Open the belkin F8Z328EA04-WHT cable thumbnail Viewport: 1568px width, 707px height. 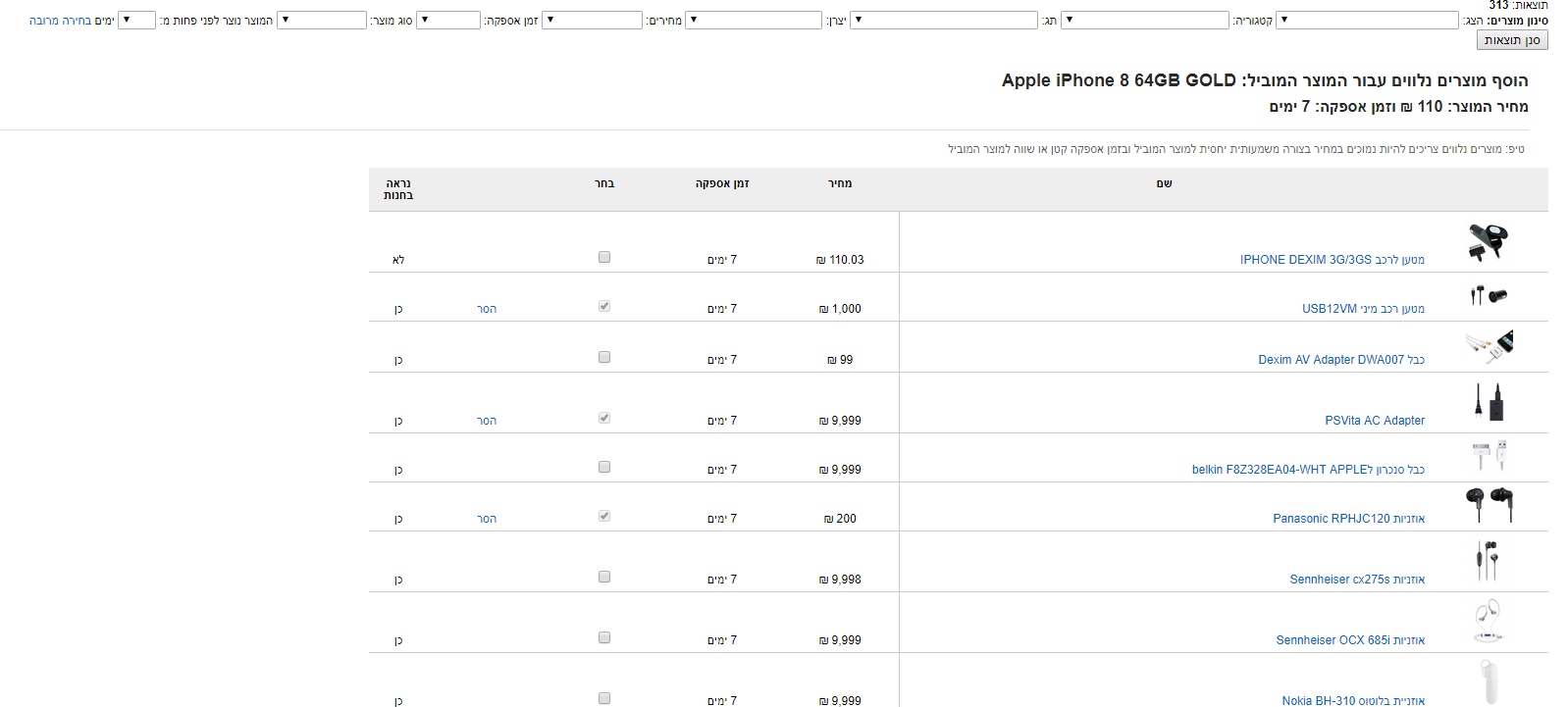[x=1488, y=455]
